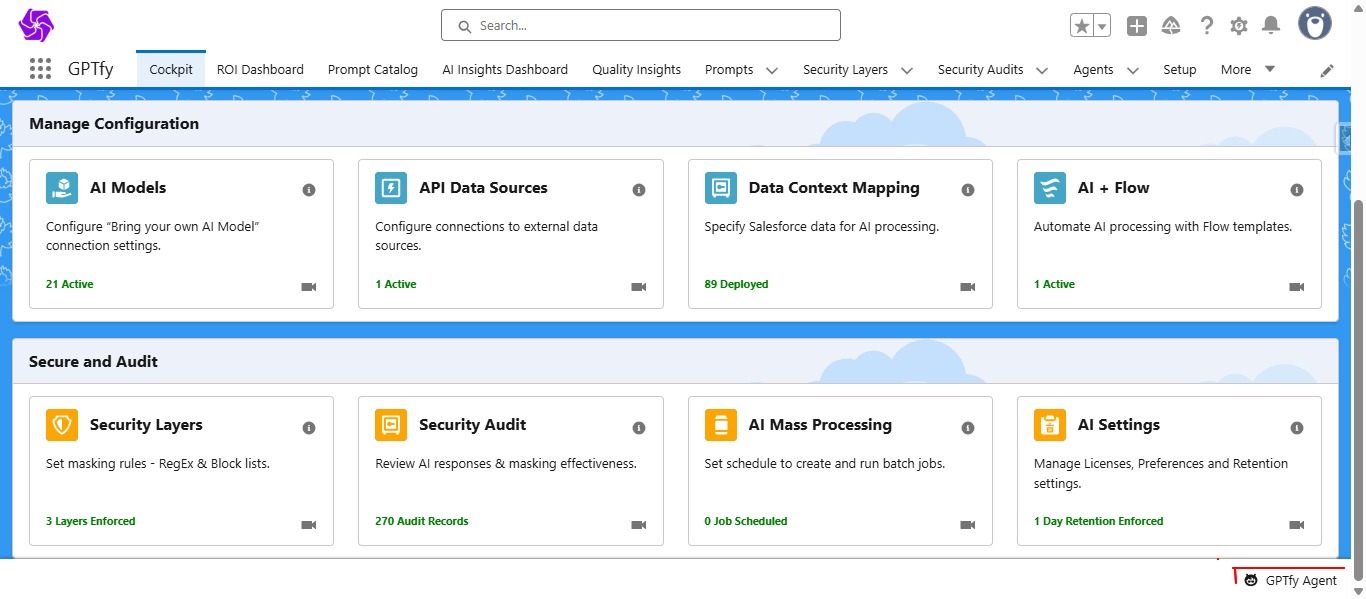This screenshot has width=1366, height=599.
Task: Open the Setup gear icon
Action: point(1239,26)
